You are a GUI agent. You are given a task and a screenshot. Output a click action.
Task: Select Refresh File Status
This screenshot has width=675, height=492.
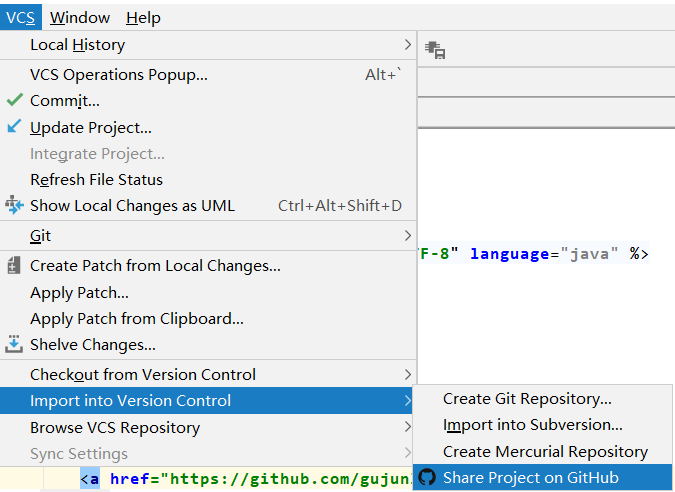(x=96, y=179)
